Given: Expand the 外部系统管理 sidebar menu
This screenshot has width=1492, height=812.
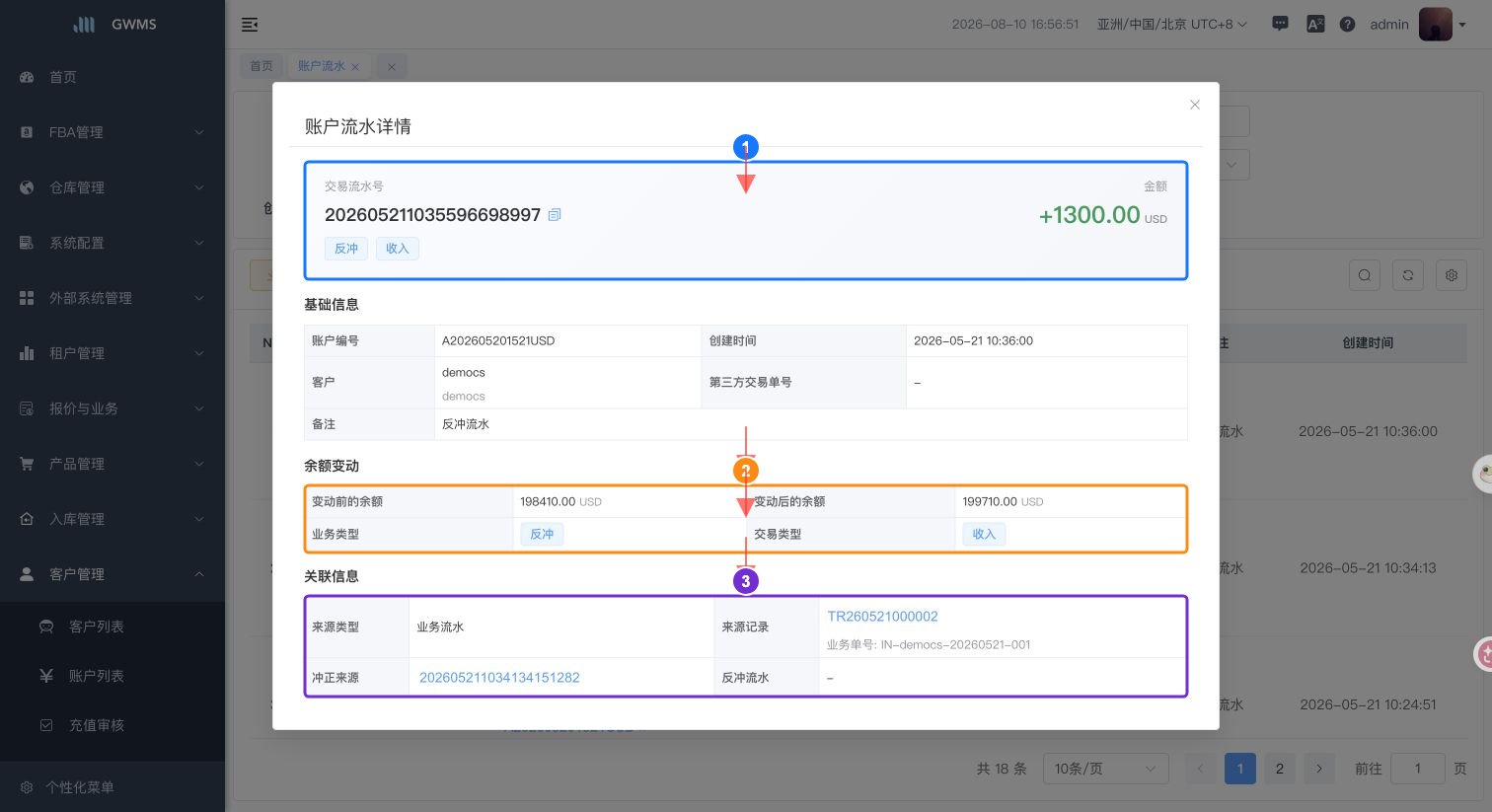Looking at the screenshot, I should click(112, 298).
